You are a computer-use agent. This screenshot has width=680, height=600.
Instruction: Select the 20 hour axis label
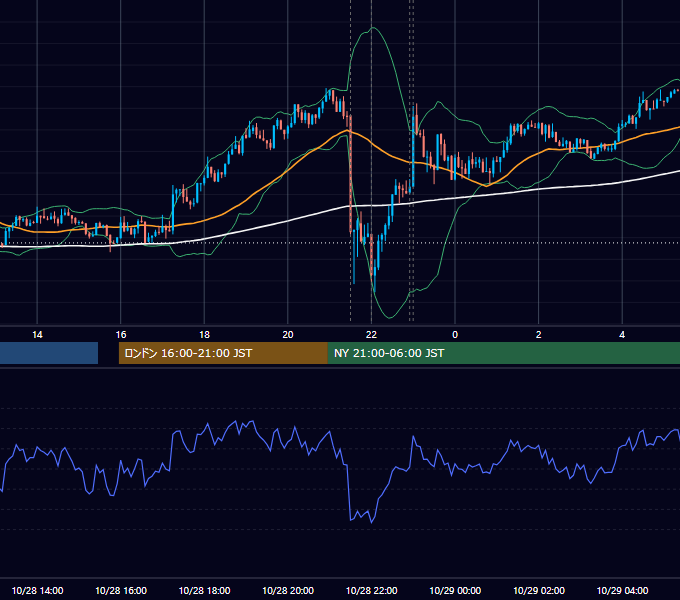click(x=288, y=335)
